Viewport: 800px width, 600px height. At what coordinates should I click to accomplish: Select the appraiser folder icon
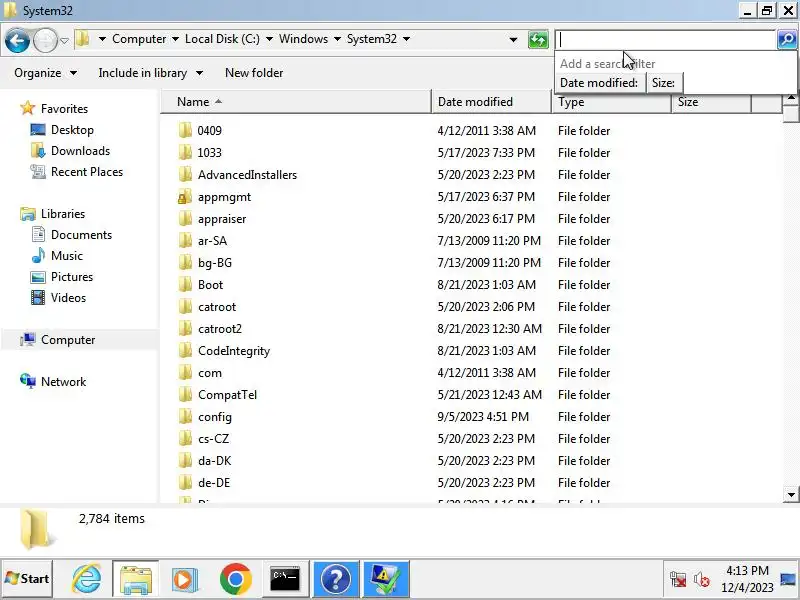pyautogui.click(x=185, y=218)
